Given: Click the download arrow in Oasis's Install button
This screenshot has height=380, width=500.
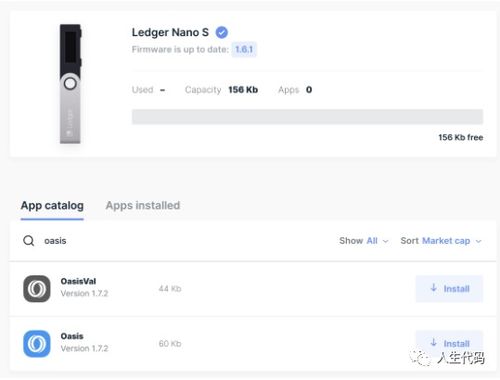Looking at the screenshot, I should 433,342.
